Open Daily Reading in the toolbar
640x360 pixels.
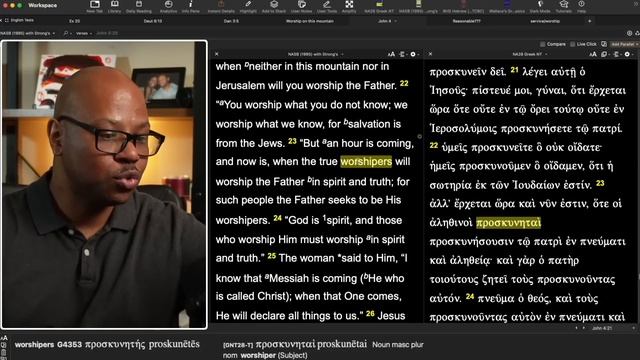(x=139, y=7)
